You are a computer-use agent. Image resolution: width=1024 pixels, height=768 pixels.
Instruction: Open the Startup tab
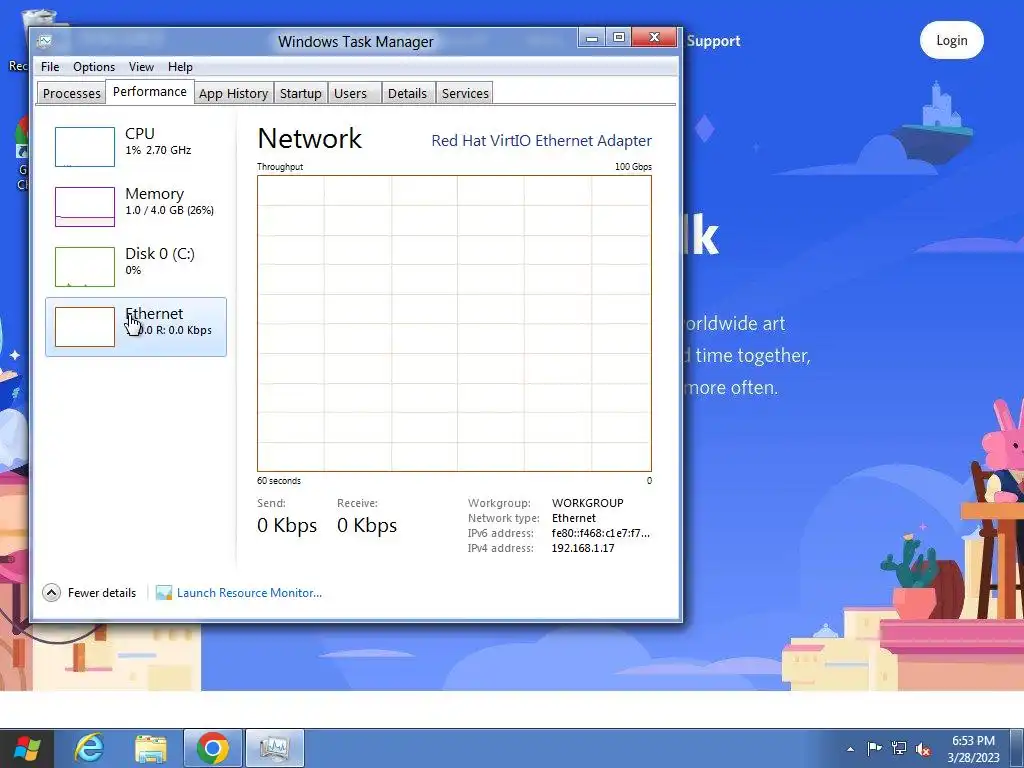300,93
